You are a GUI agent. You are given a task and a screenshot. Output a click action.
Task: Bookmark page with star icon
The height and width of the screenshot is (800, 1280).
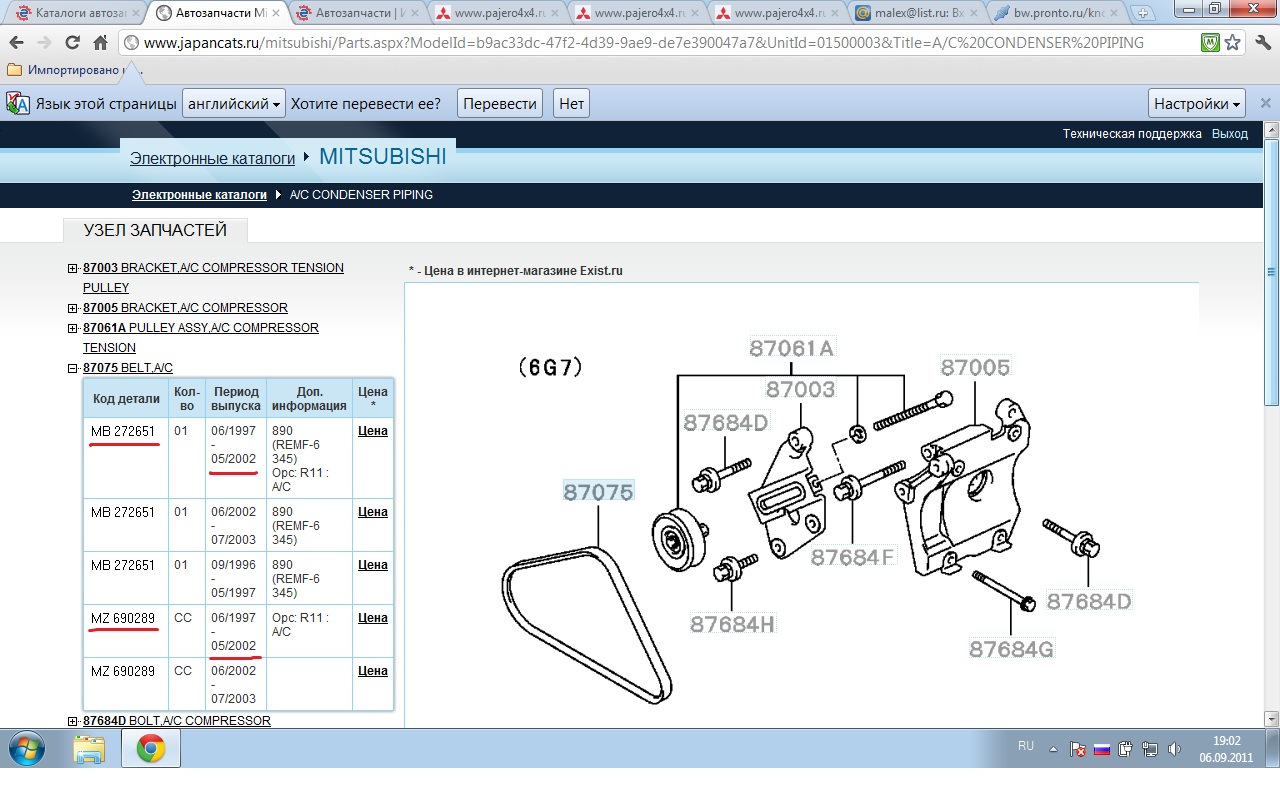pyautogui.click(x=1233, y=43)
